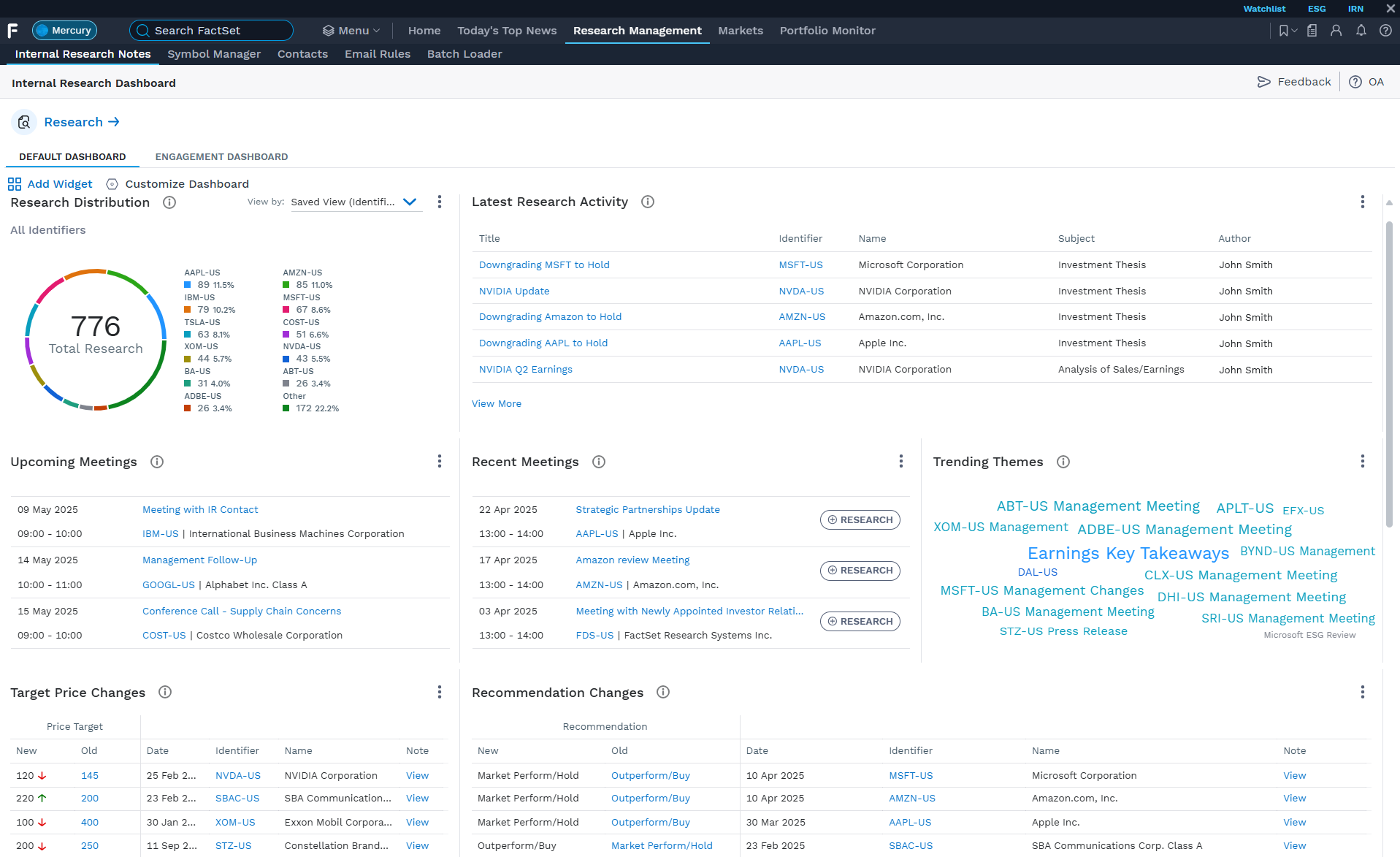Image resolution: width=1400 pixels, height=857 pixels.
Task: Select the Symbol Manager subtab
Action: 214,54
